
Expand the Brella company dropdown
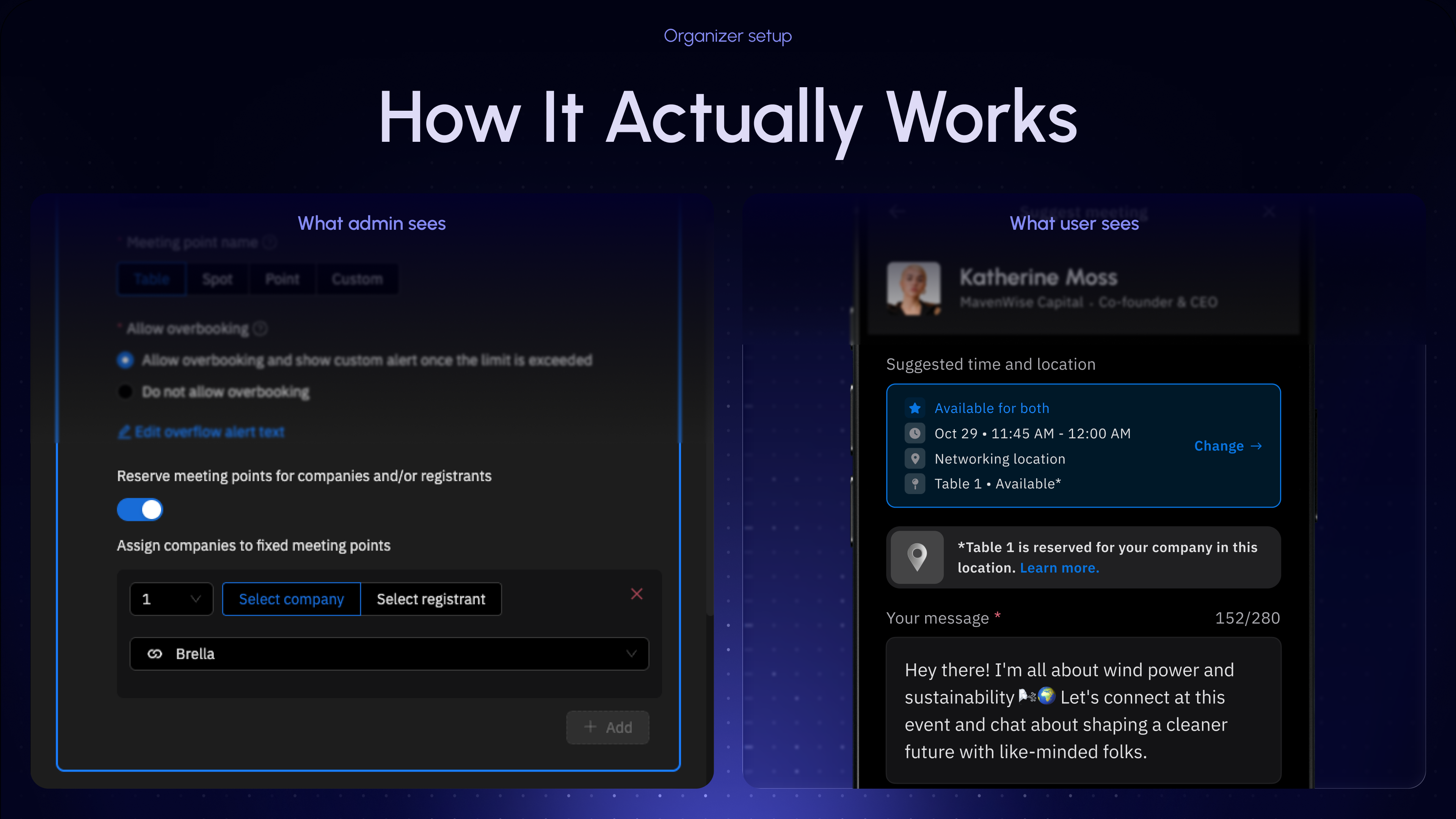coord(389,654)
